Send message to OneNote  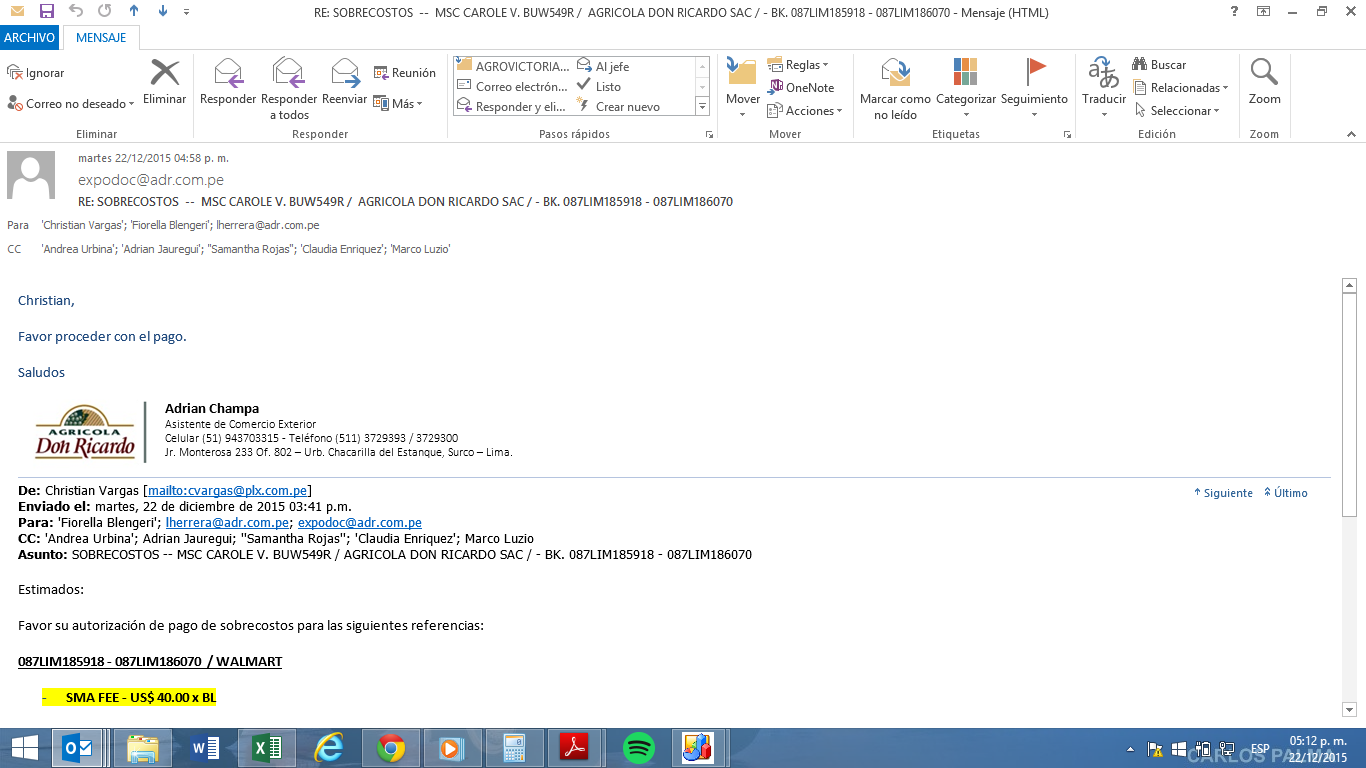(801, 87)
